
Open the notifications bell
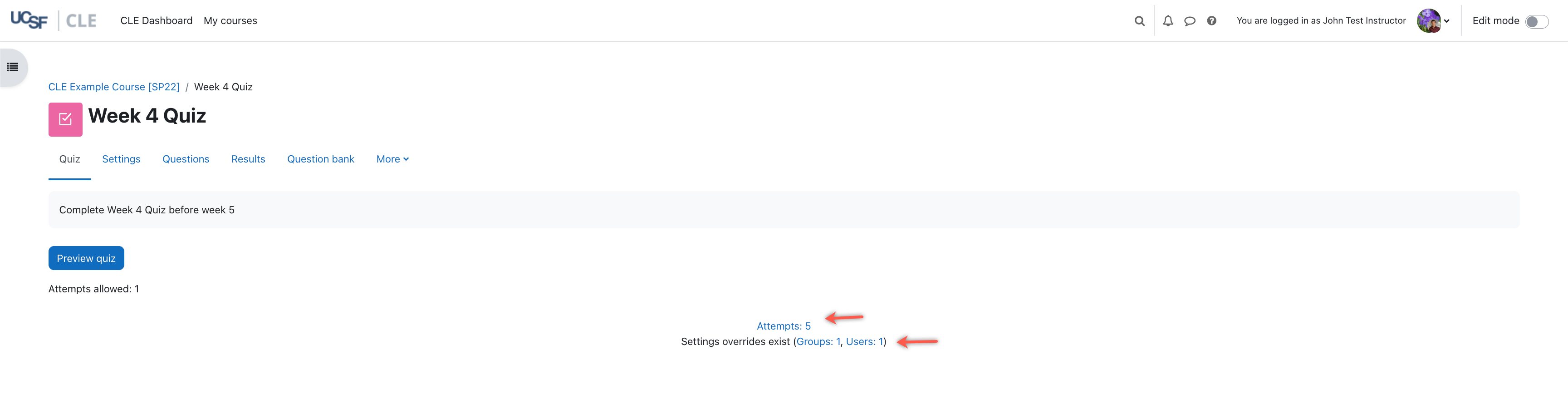point(1167,21)
